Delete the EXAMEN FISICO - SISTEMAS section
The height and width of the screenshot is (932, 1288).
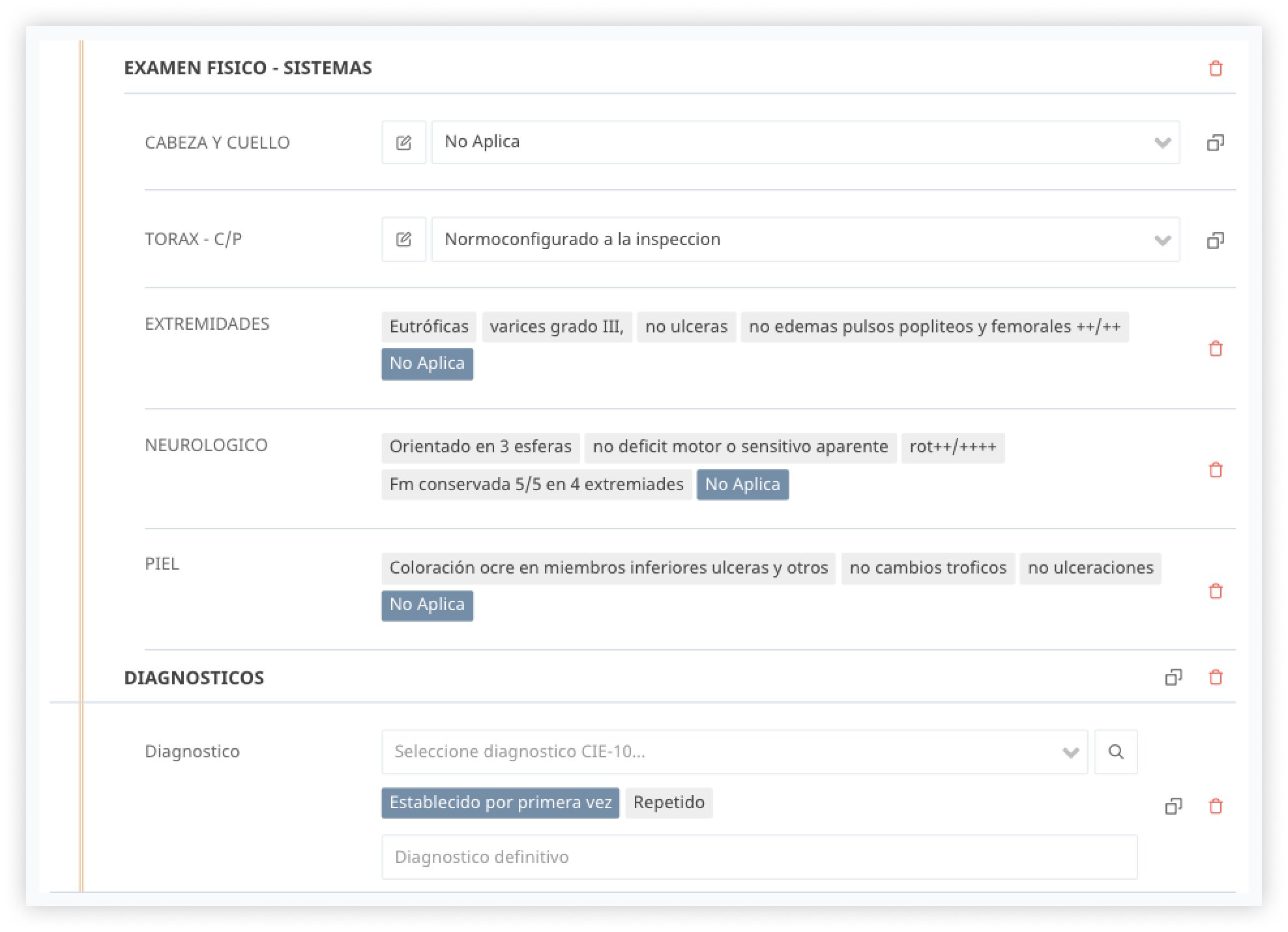click(1215, 68)
